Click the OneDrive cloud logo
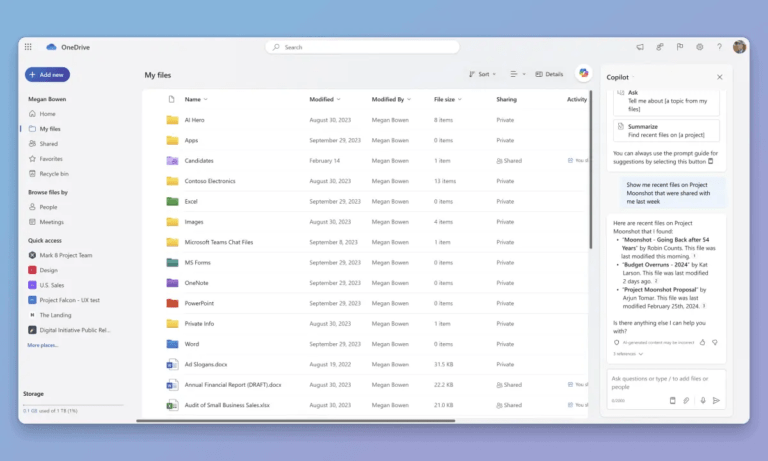The width and height of the screenshot is (768, 461). tap(51, 47)
